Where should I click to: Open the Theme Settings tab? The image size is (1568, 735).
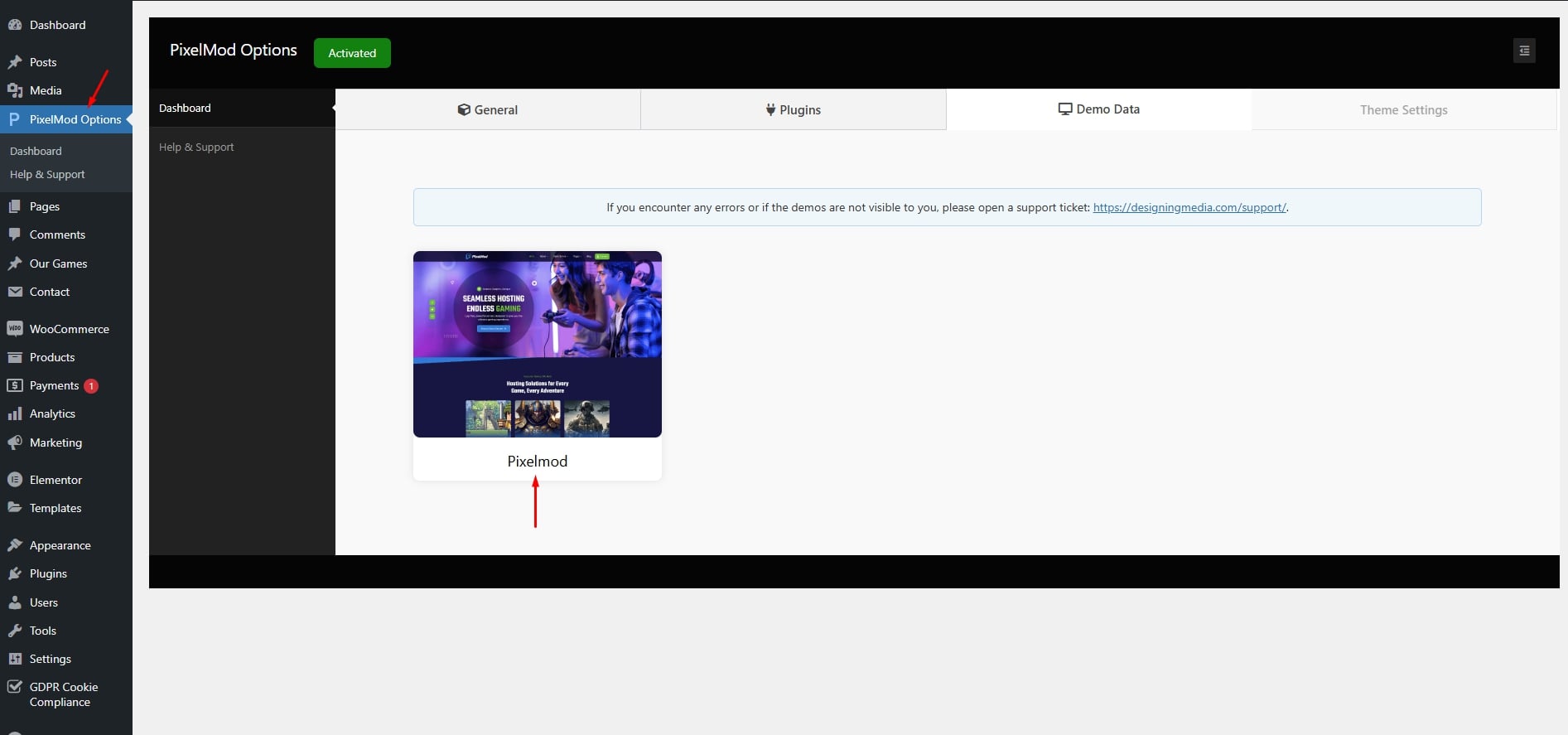pos(1404,109)
